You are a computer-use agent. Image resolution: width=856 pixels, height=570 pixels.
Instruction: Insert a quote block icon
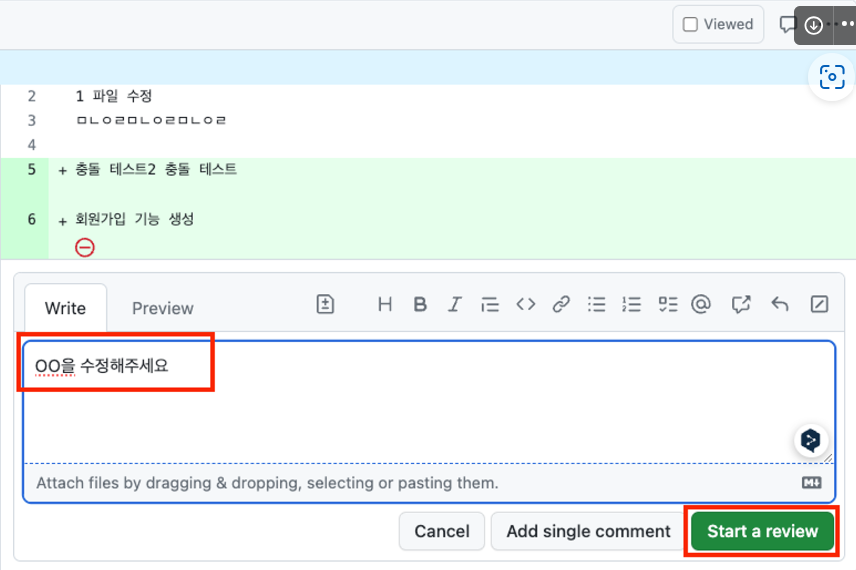click(490, 304)
